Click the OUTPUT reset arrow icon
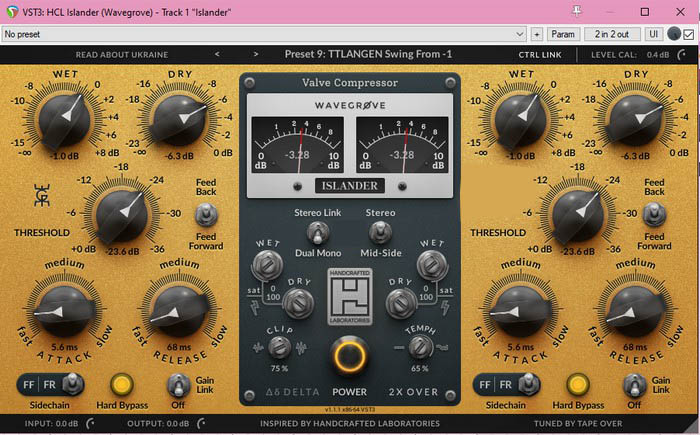The width and height of the screenshot is (700, 435). coord(201,423)
